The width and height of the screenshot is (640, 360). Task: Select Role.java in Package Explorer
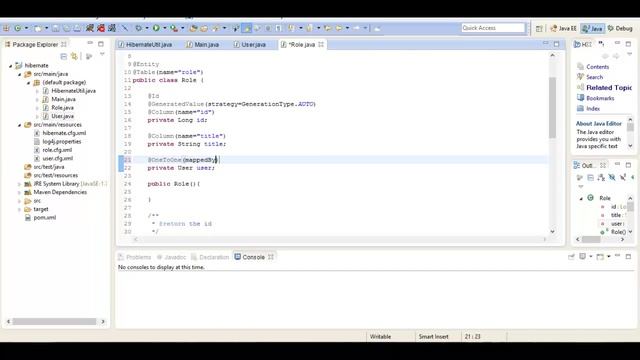[x=62, y=108]
